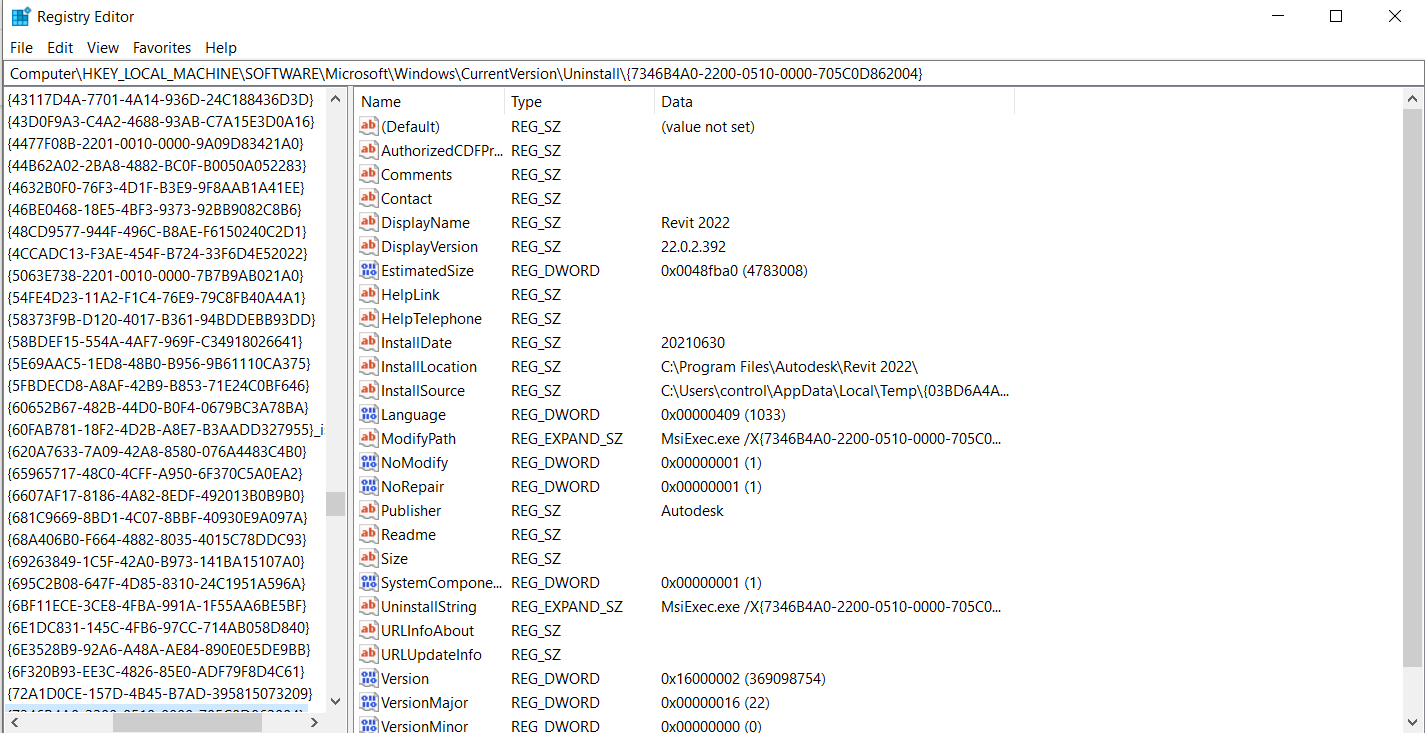Click the tree pane scroll-down arrow
1425x733 pixels.
(x=335, y=701)
